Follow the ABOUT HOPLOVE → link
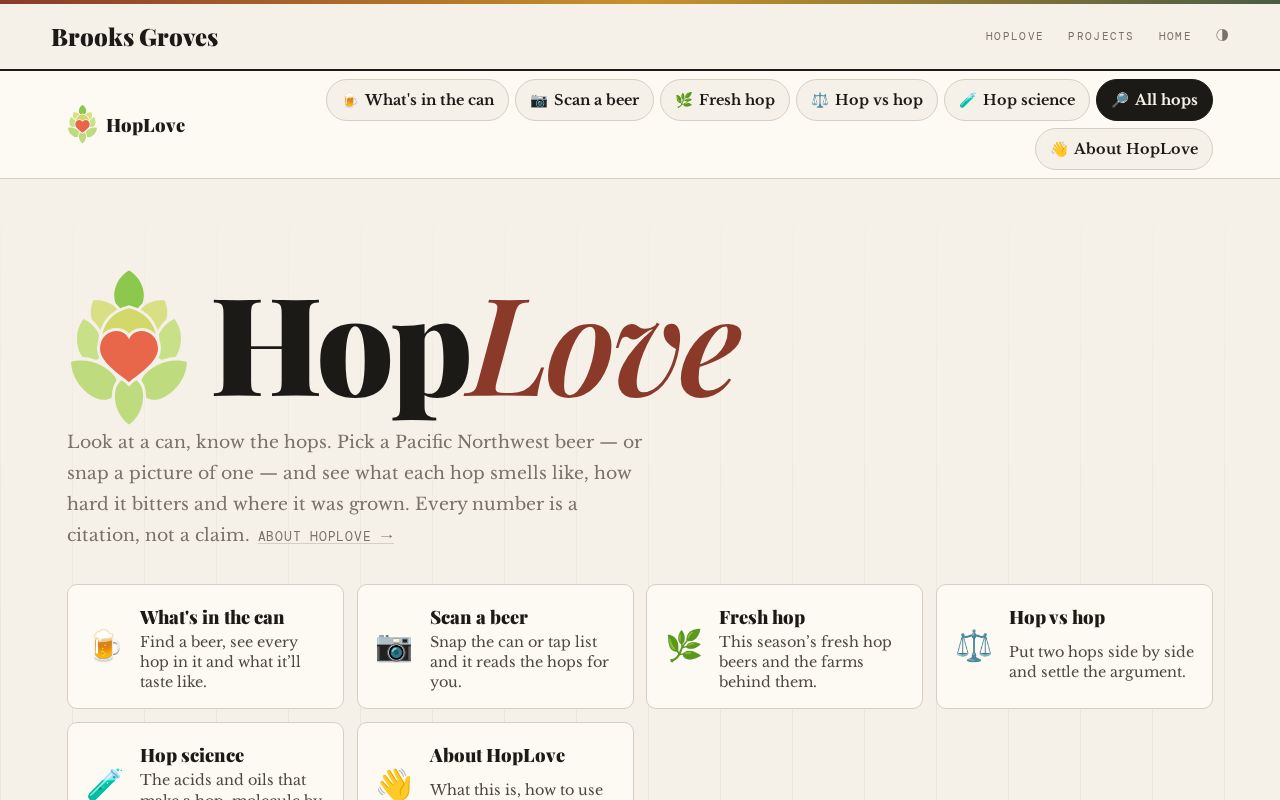This screenshot has height=800, width=1280. [326, 536]
